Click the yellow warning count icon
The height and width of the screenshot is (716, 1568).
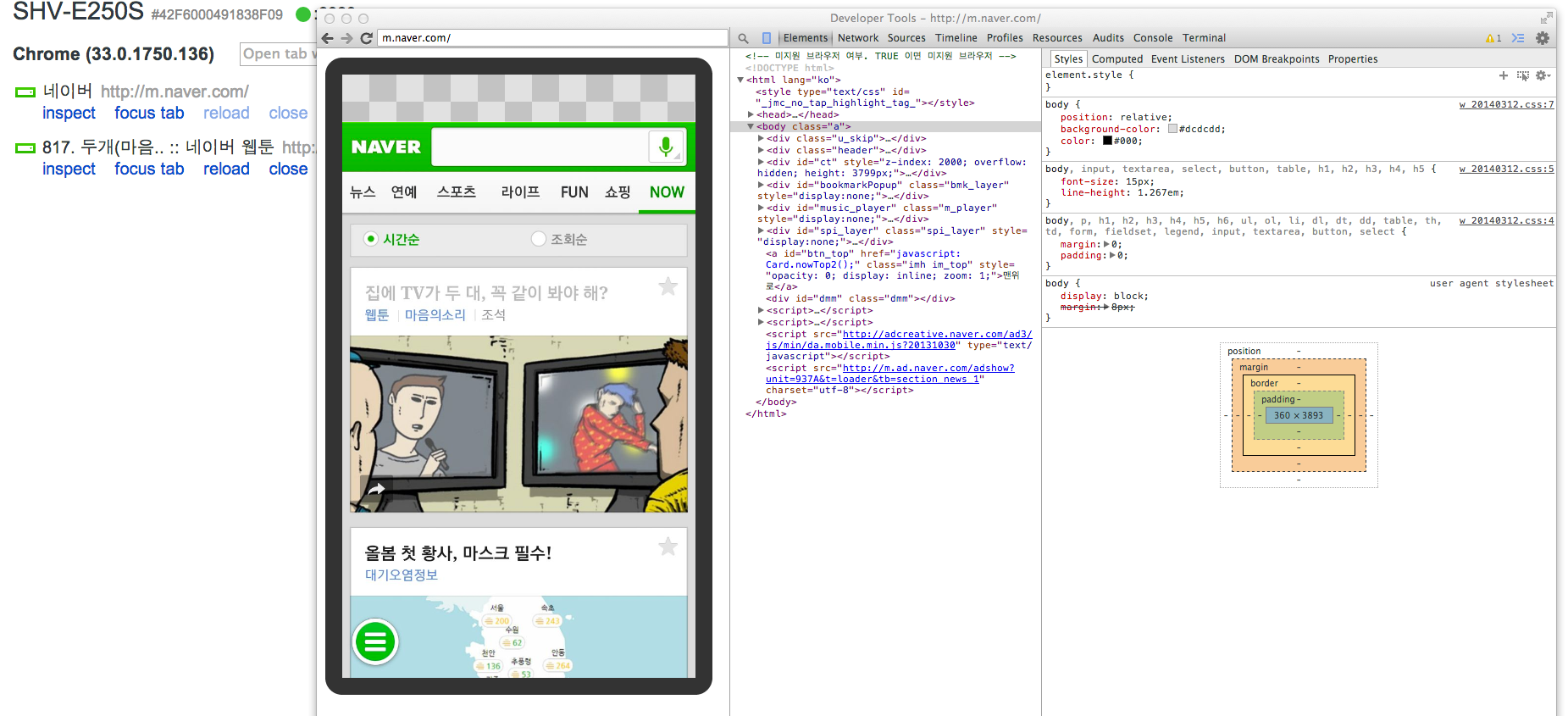coord(1493,38)
